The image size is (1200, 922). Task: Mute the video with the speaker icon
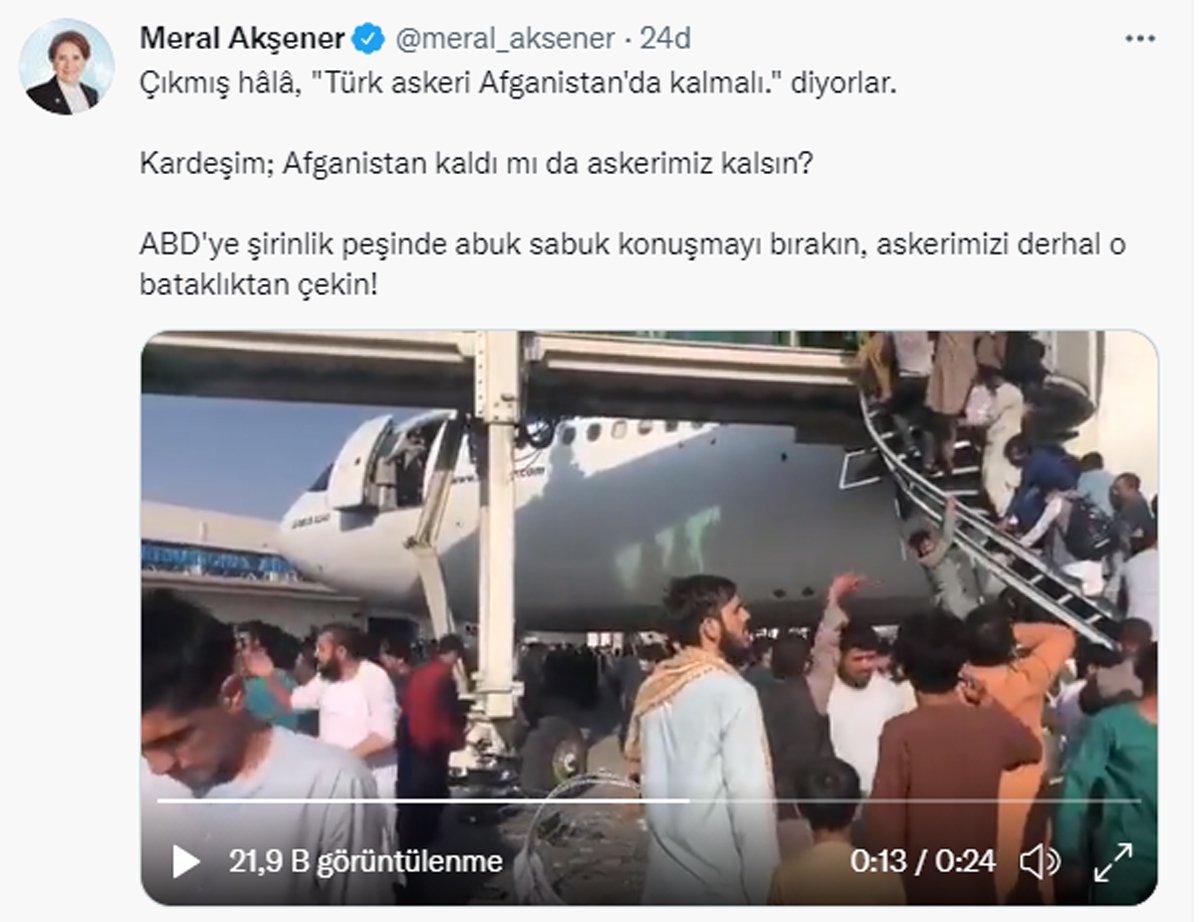tap(1040, 860)
